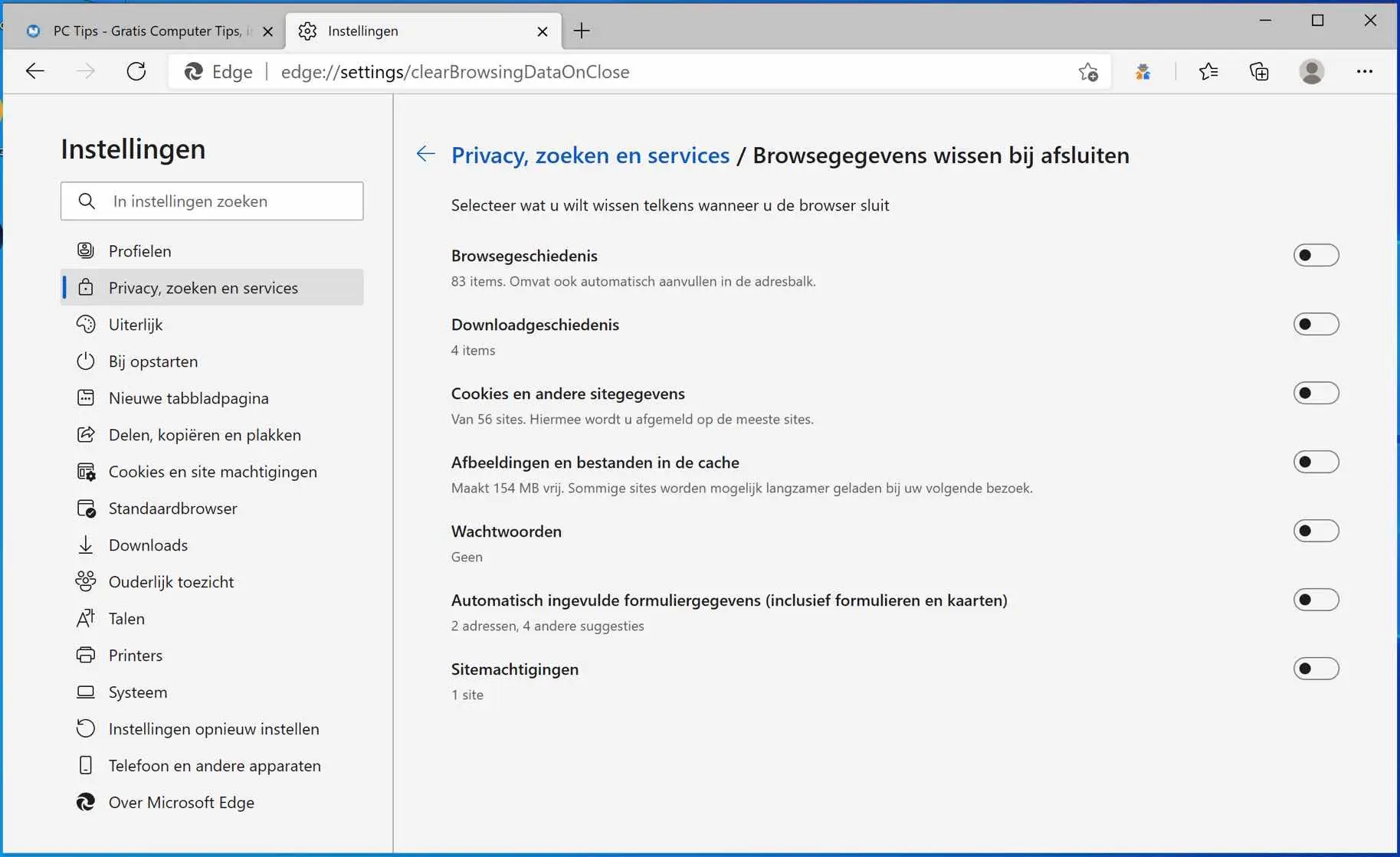The height and width of the screenshot is (857, 1400).
Task: Open the extension icon in the toolbar
Action: [x=1143, y=71]
